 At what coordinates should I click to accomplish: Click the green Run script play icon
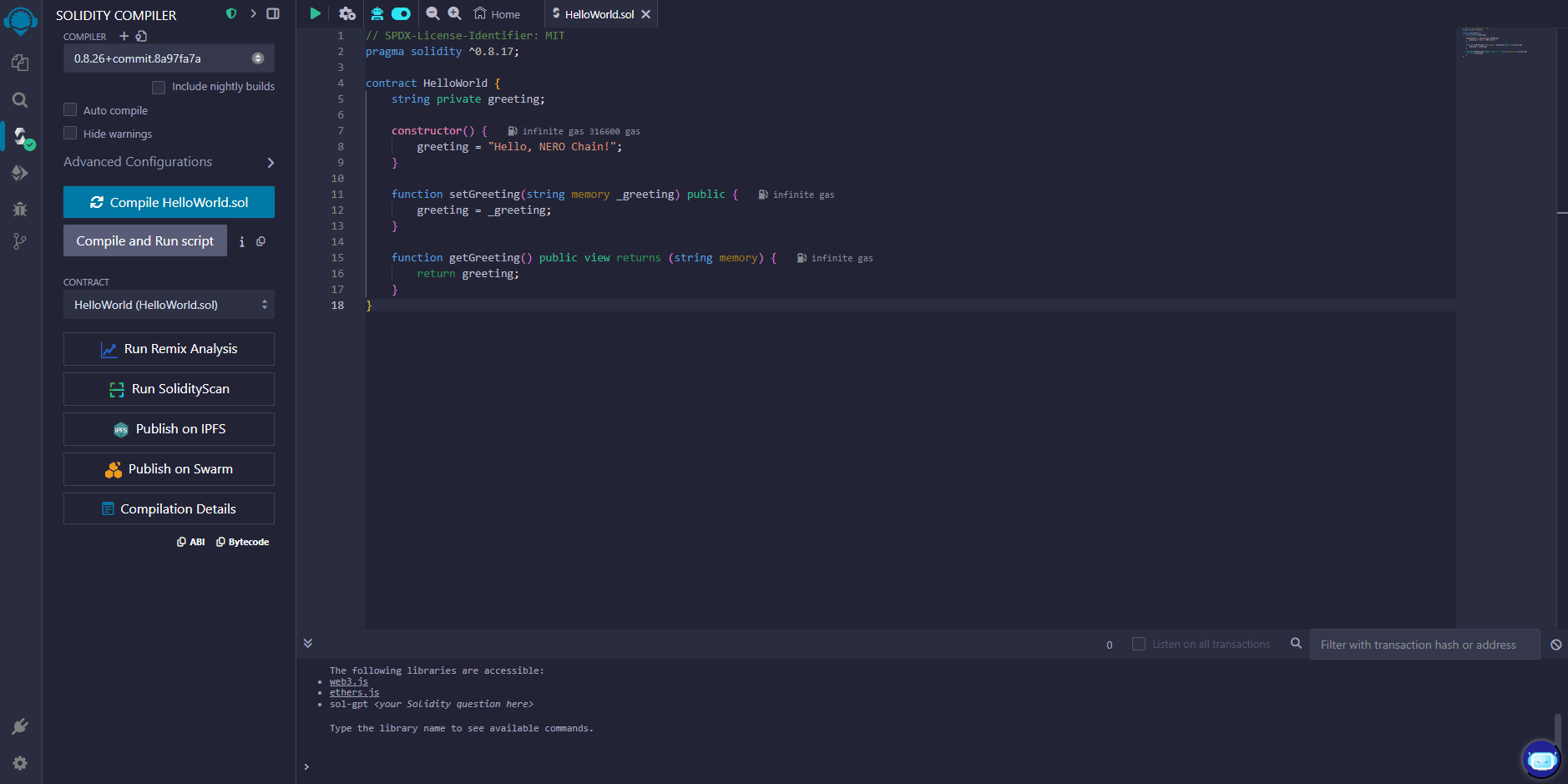coord(315,13)
